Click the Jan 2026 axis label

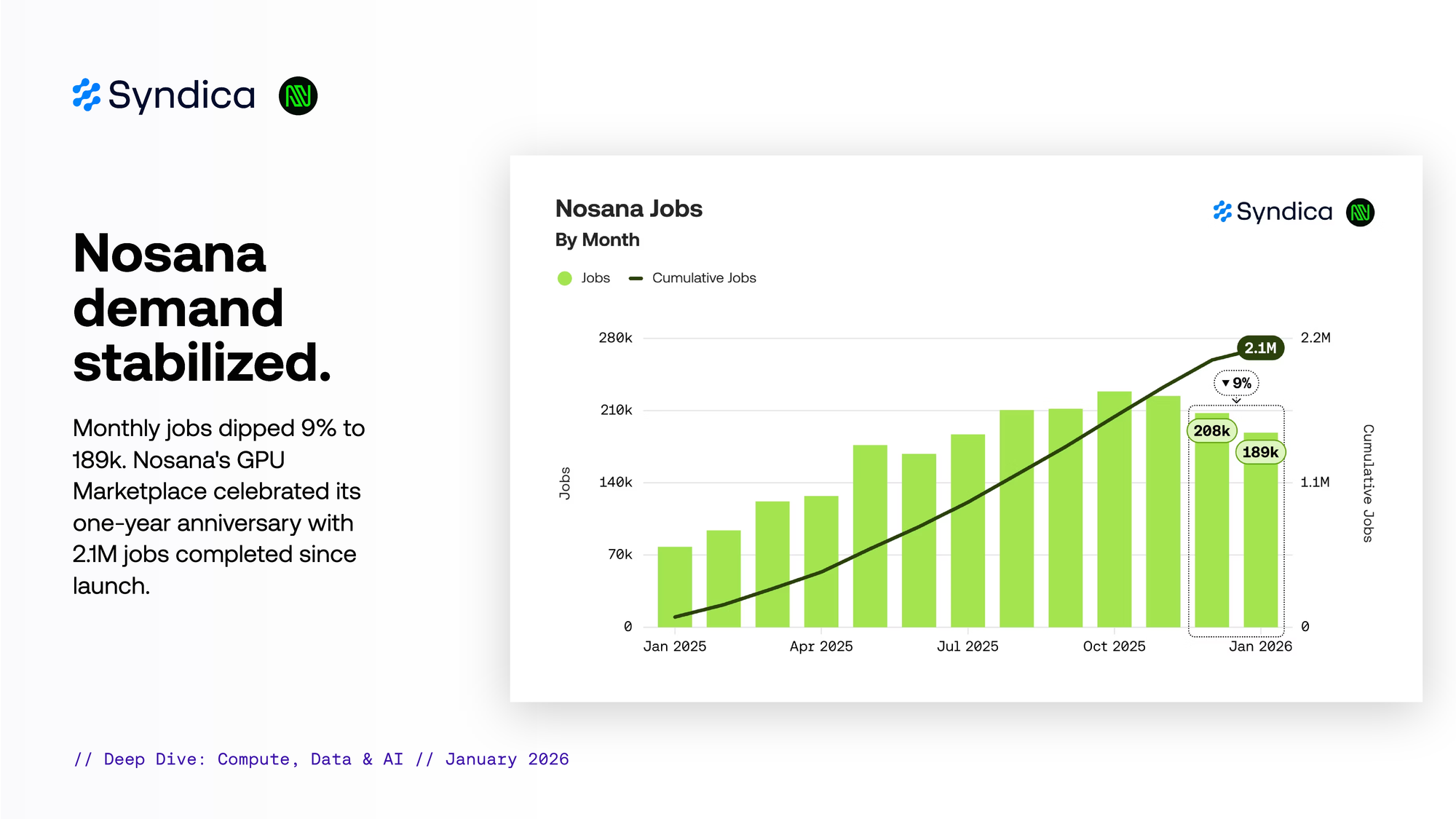(1260, 646)
